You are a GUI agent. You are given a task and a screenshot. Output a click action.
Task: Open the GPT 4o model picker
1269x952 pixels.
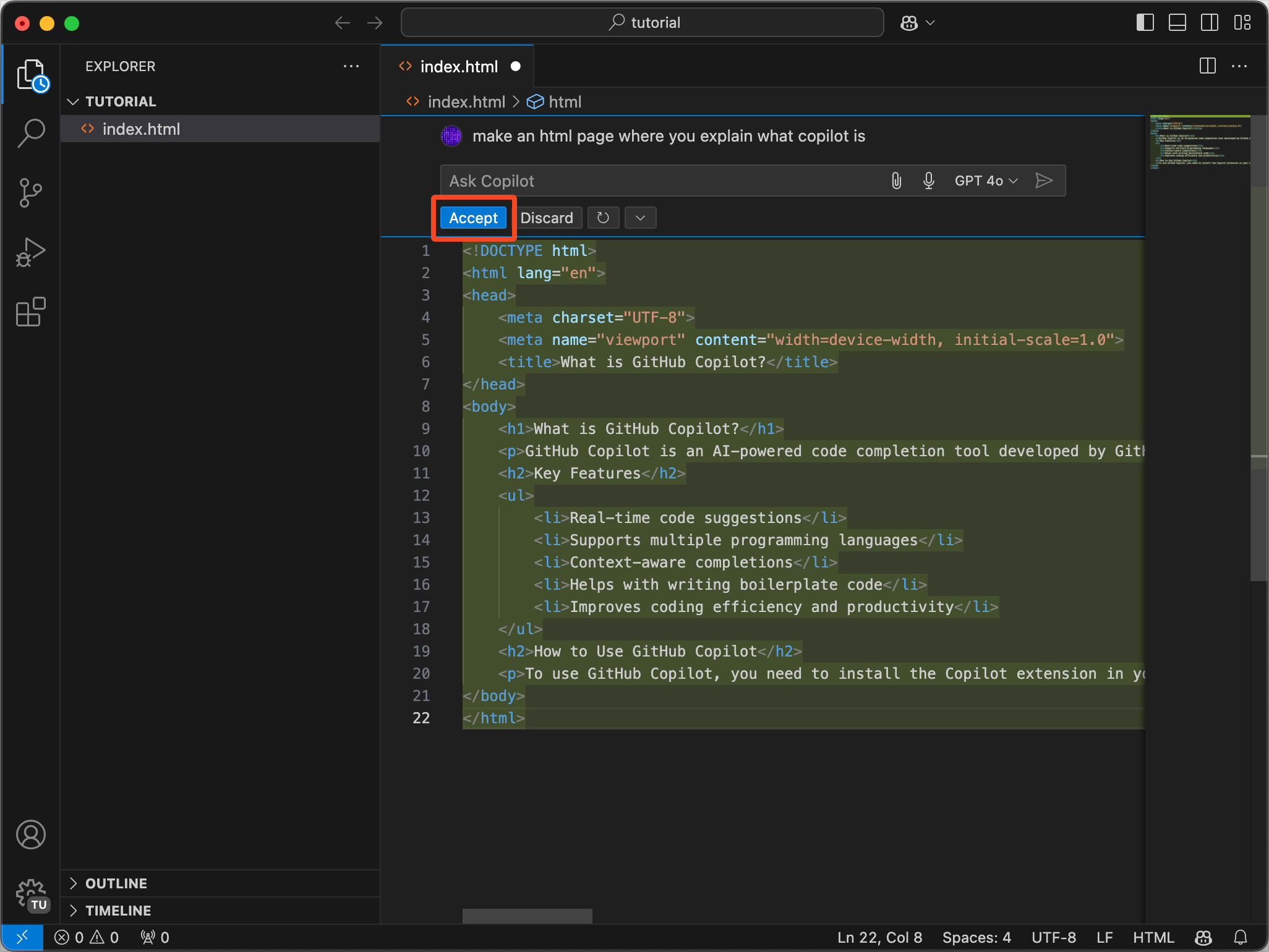[986, 181]
